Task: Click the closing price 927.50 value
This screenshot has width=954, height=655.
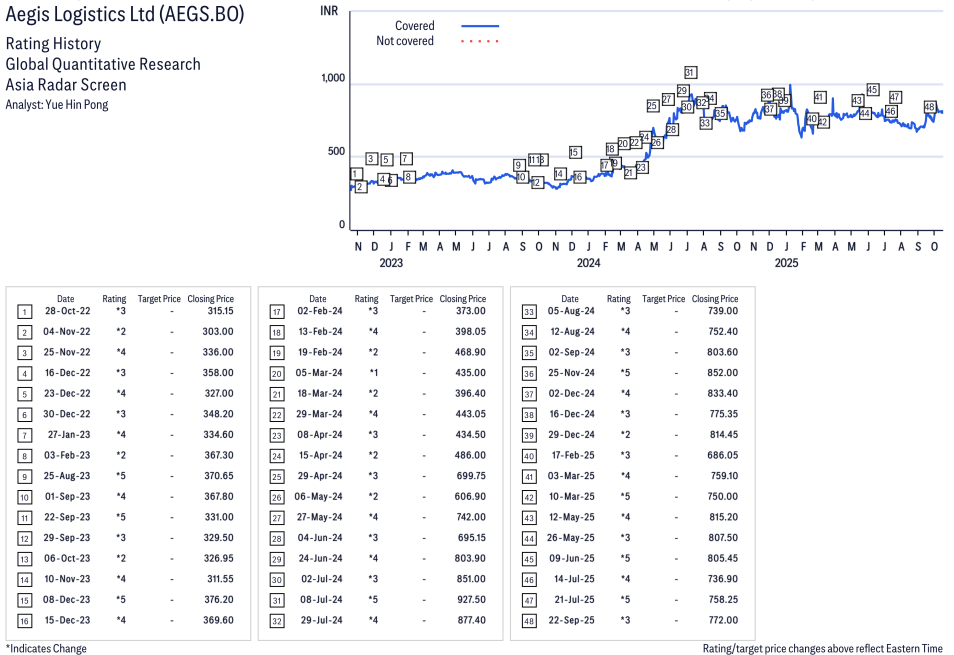Action: tap(467, 599)
